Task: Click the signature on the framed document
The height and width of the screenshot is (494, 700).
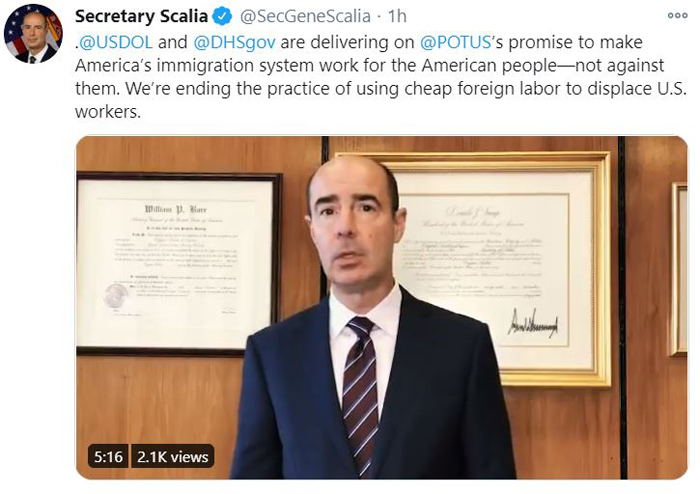Action: pyautogui.click(x=533, y=324)
